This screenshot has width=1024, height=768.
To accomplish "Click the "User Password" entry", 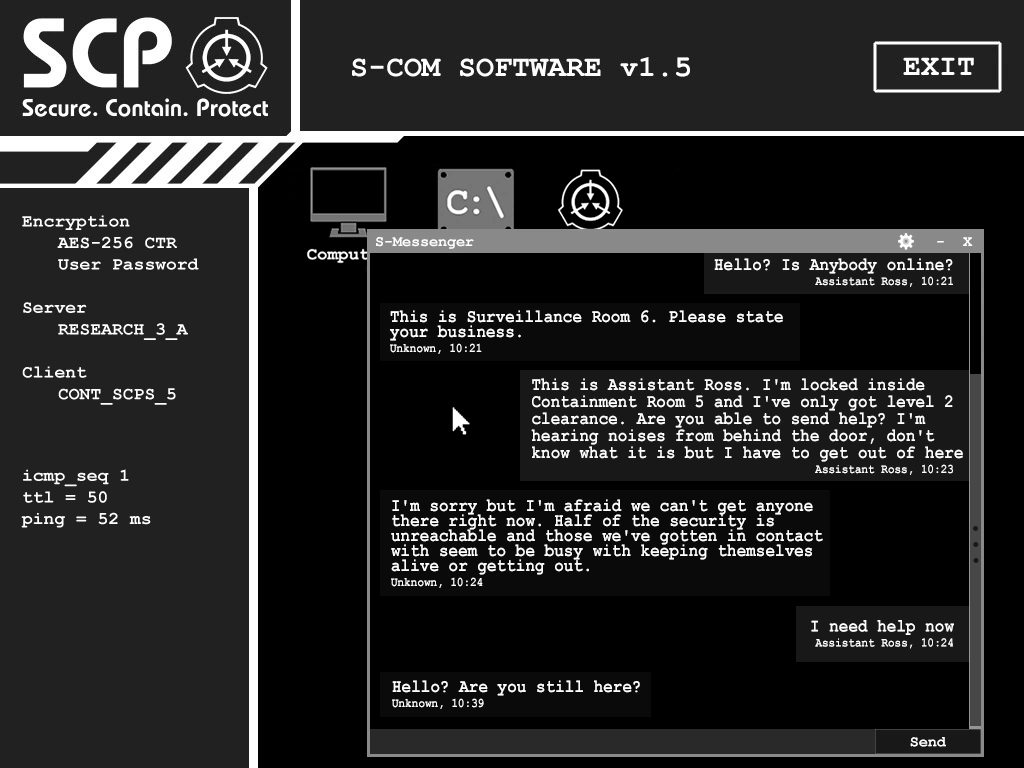I will 128,264.
